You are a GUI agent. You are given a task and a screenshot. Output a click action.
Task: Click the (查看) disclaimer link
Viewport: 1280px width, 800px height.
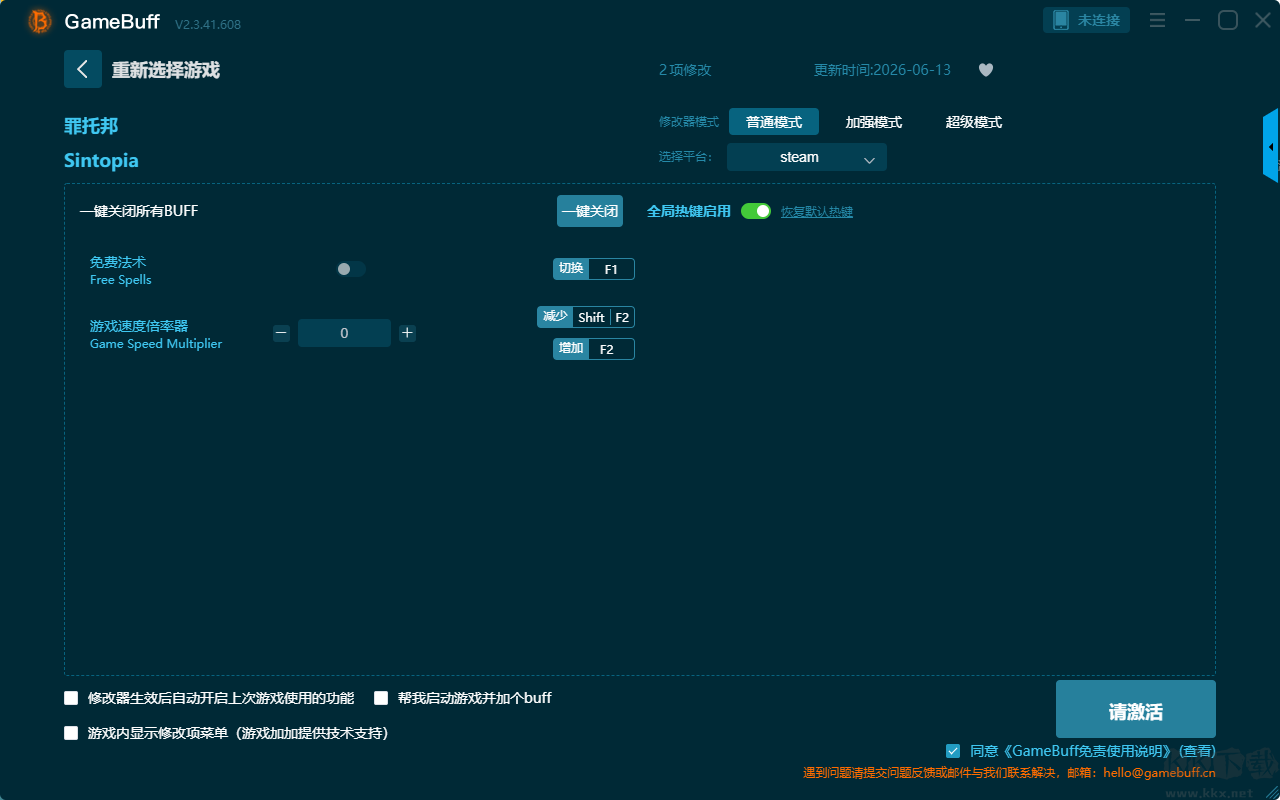(1196, 751)
